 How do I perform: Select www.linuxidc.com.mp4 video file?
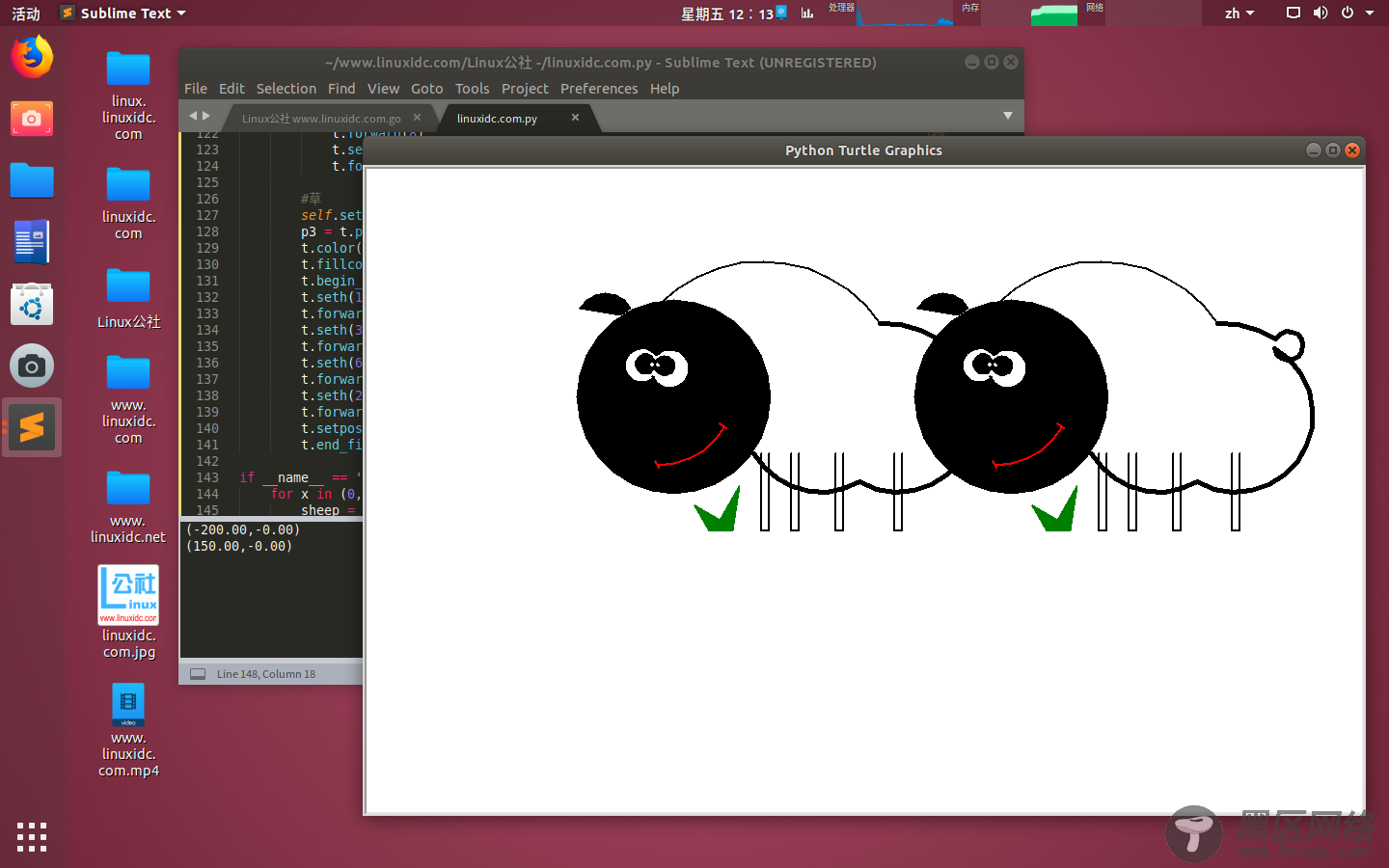pos(128,730)
